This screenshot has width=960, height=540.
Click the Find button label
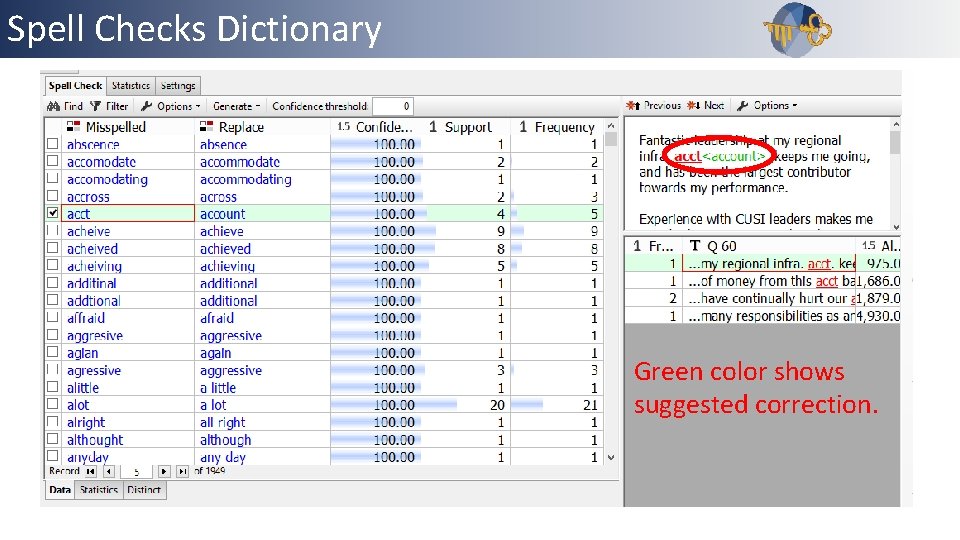[73, 106]
